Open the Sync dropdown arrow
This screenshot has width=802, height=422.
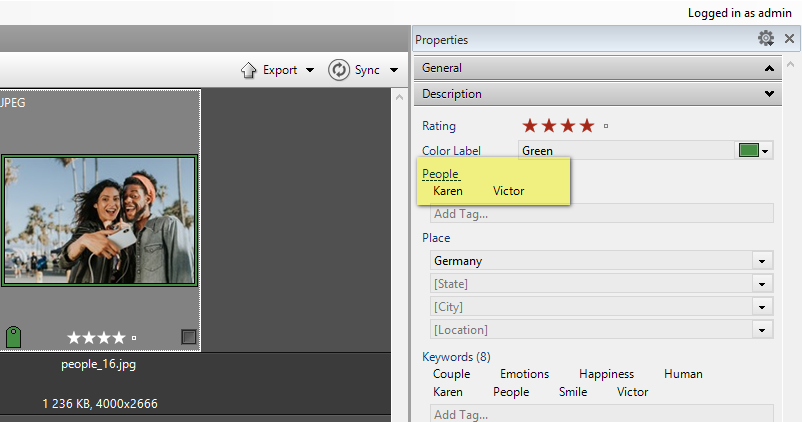394,70
